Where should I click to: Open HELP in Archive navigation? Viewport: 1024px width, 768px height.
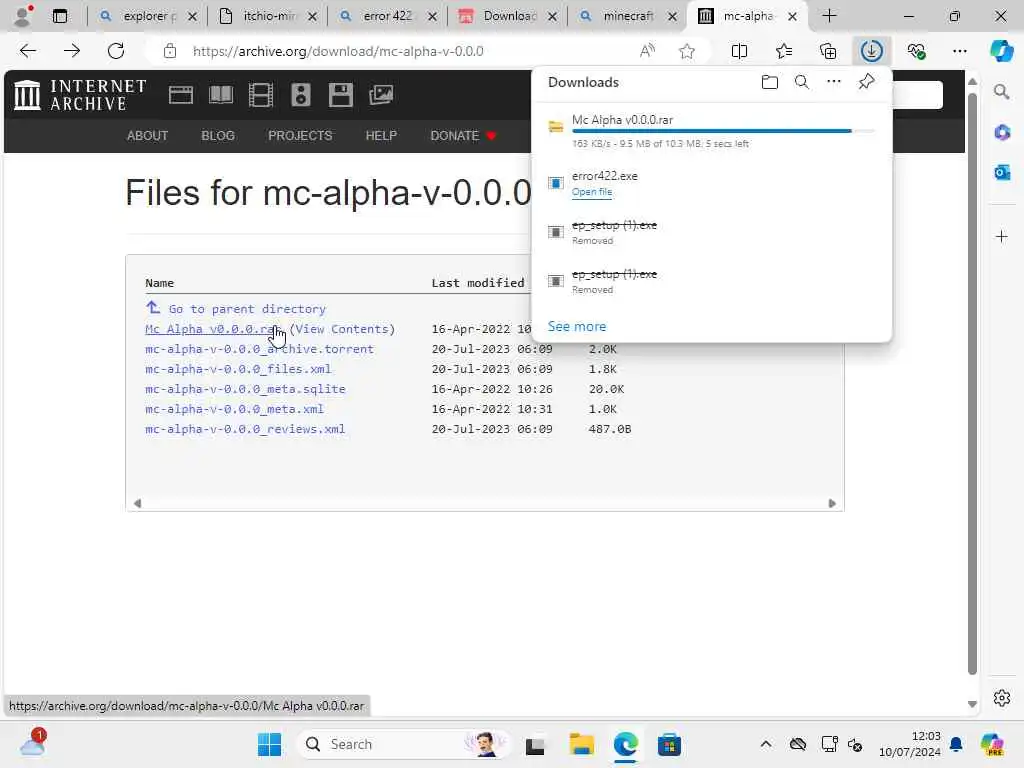[x=381, y=135]
